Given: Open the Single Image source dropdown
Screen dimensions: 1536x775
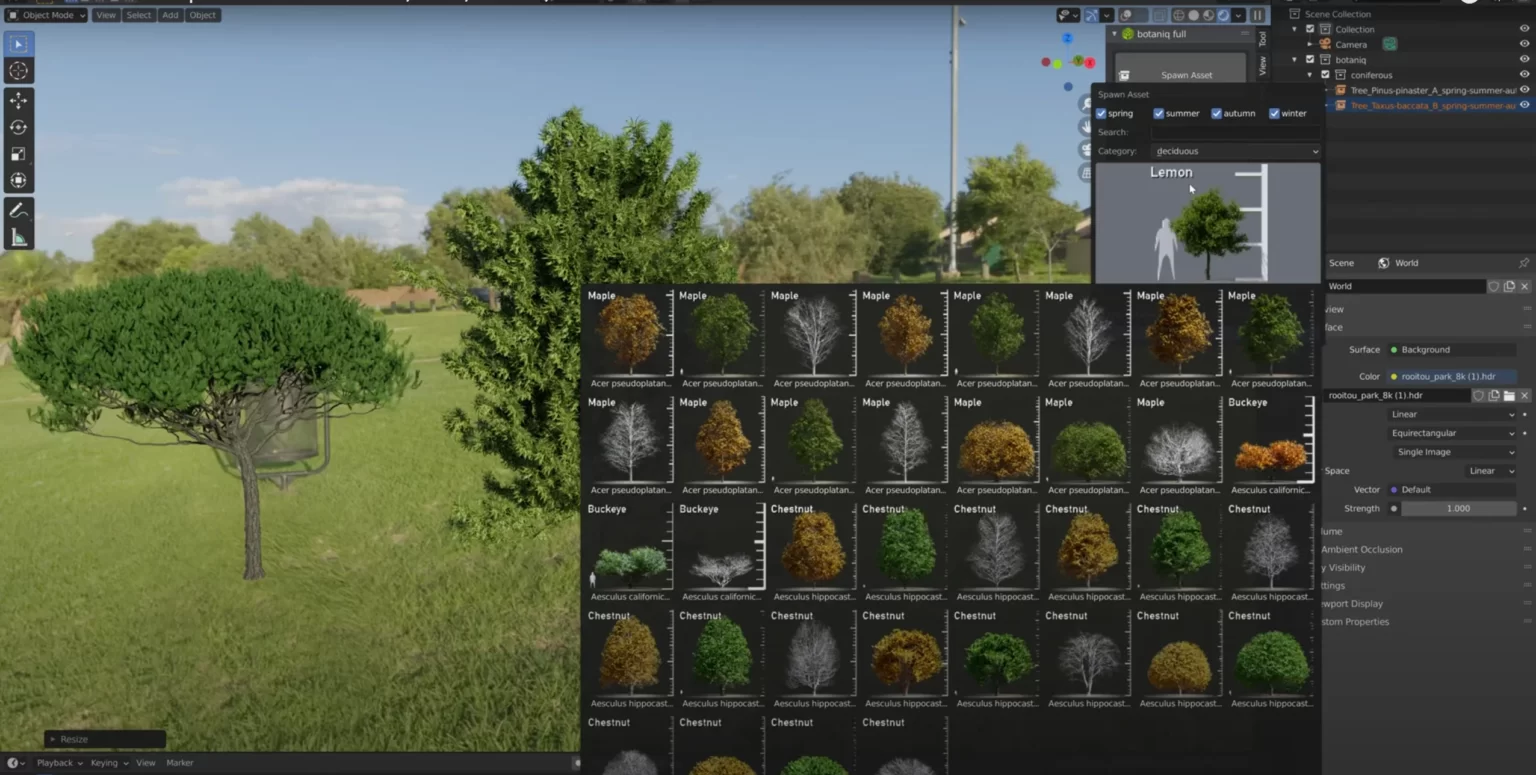Looking at the screenshot, I should [x=1455, y=452].
